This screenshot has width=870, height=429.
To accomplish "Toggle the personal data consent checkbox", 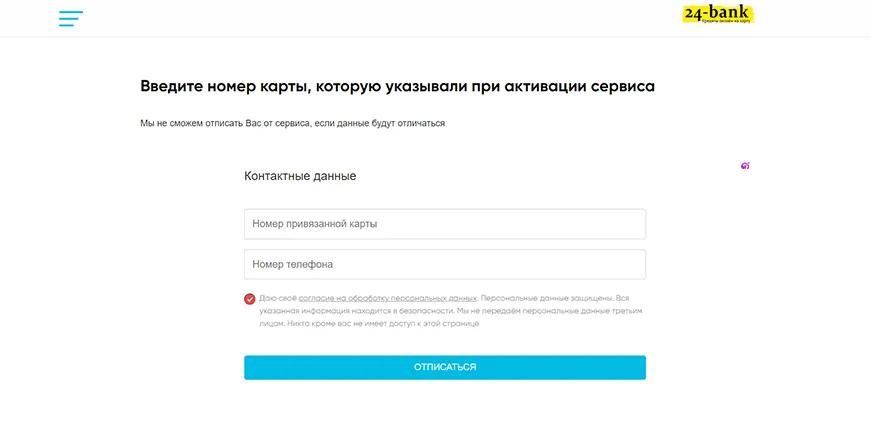I will point(249,299).
